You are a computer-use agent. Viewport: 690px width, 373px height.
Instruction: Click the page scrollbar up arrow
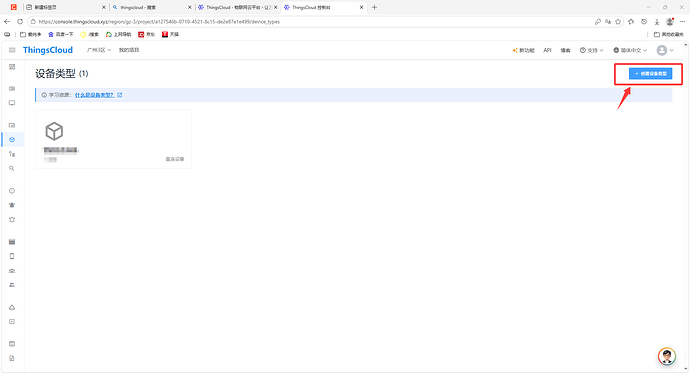click(x=686, y=44)
